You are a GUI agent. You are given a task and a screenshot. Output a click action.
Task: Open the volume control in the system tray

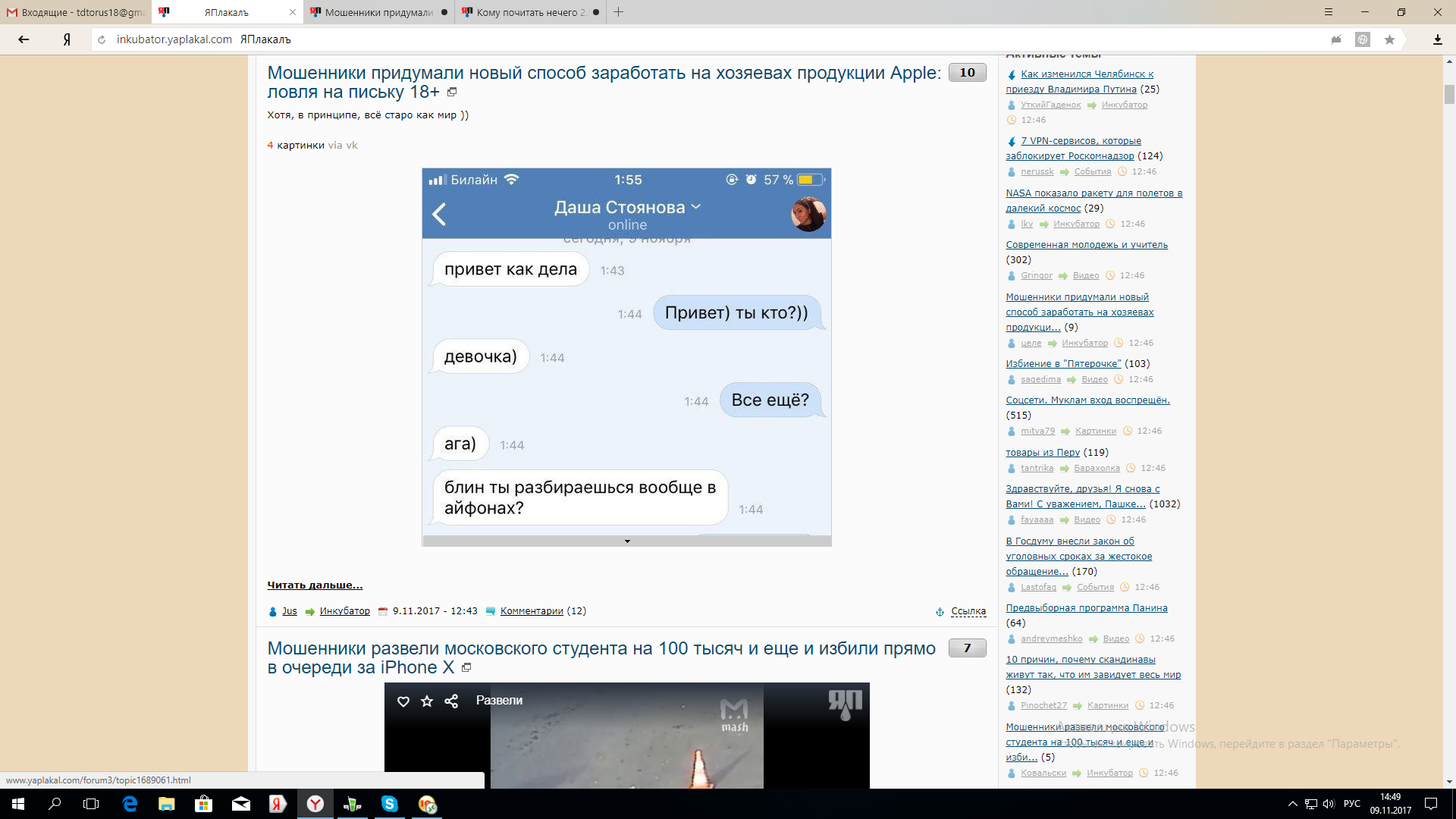coord(1329,804)
